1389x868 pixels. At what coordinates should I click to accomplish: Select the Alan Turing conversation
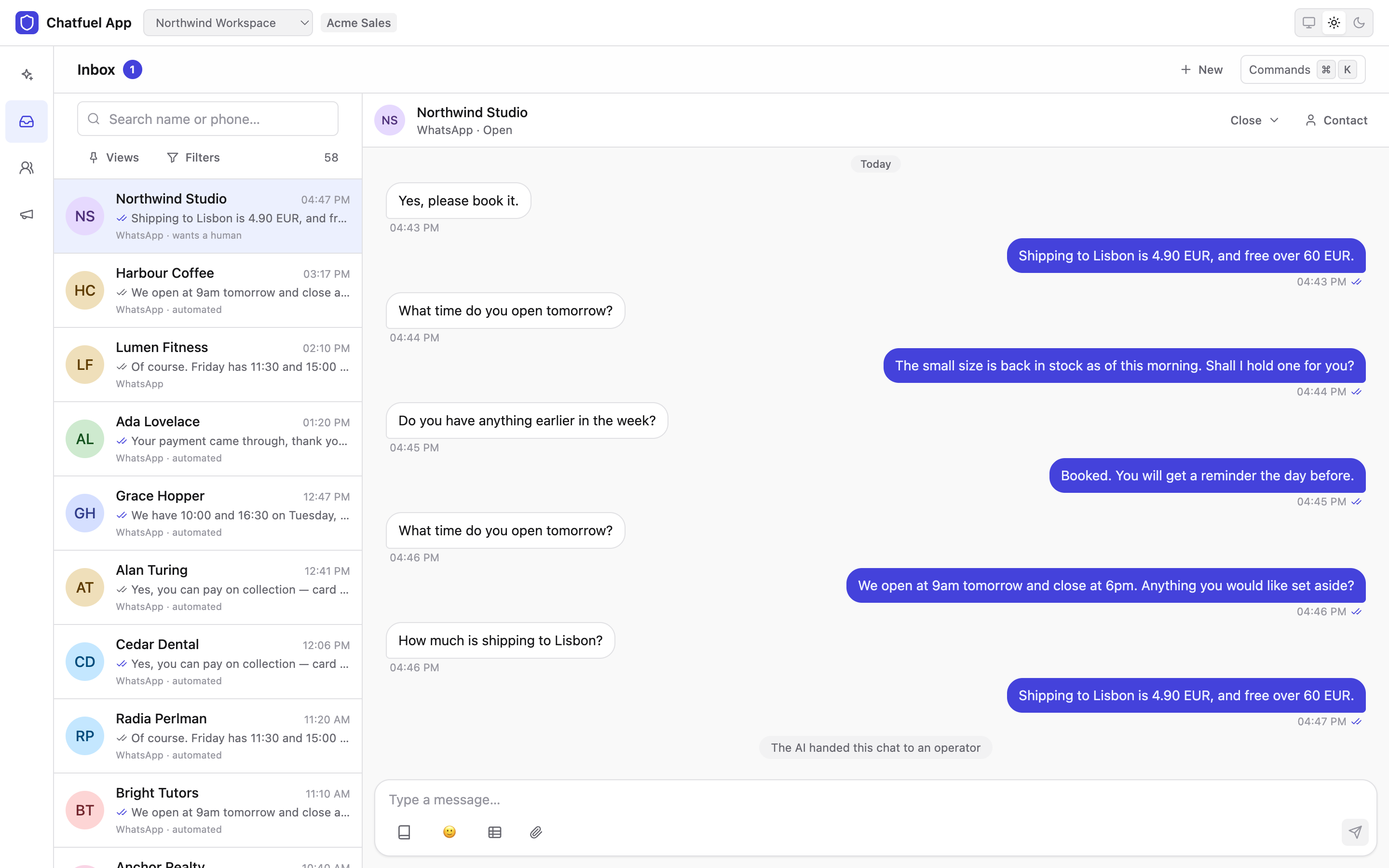point(208,587)
